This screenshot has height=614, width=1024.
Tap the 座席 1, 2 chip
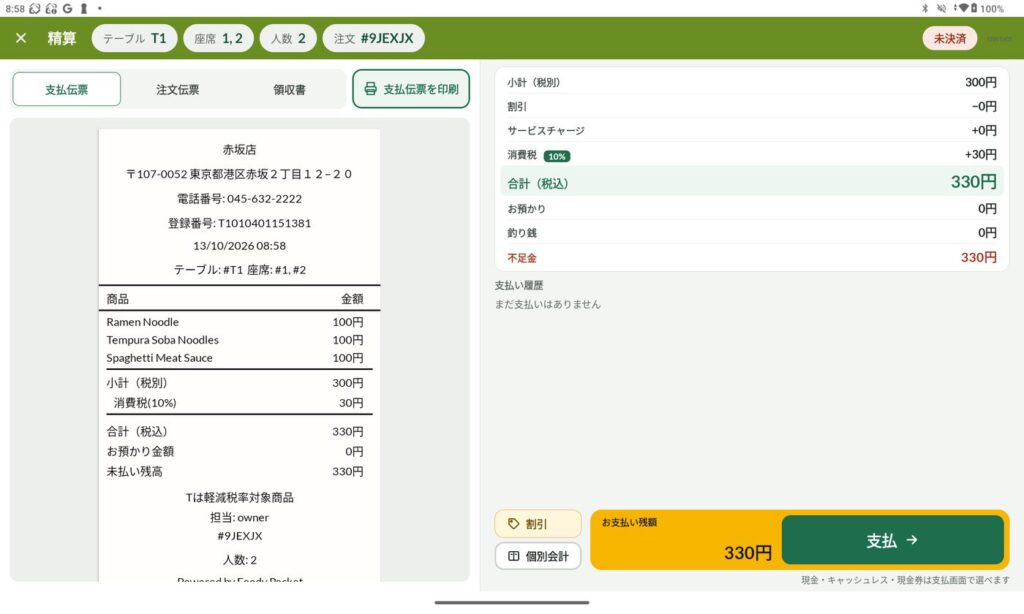[218, 38]
